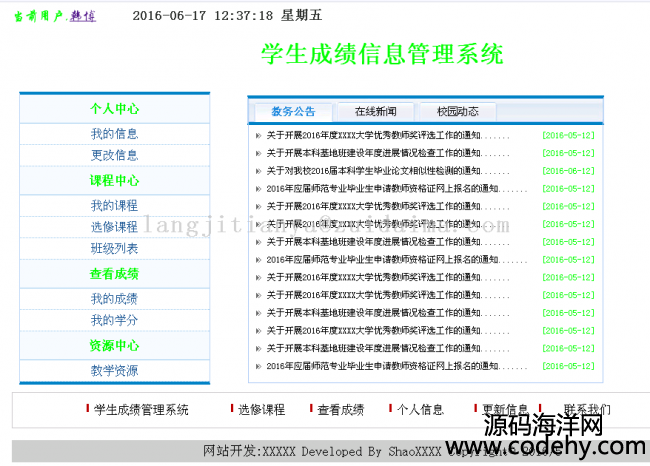
Task: Open 更新信息 in the footer bar
Action: 505,410
